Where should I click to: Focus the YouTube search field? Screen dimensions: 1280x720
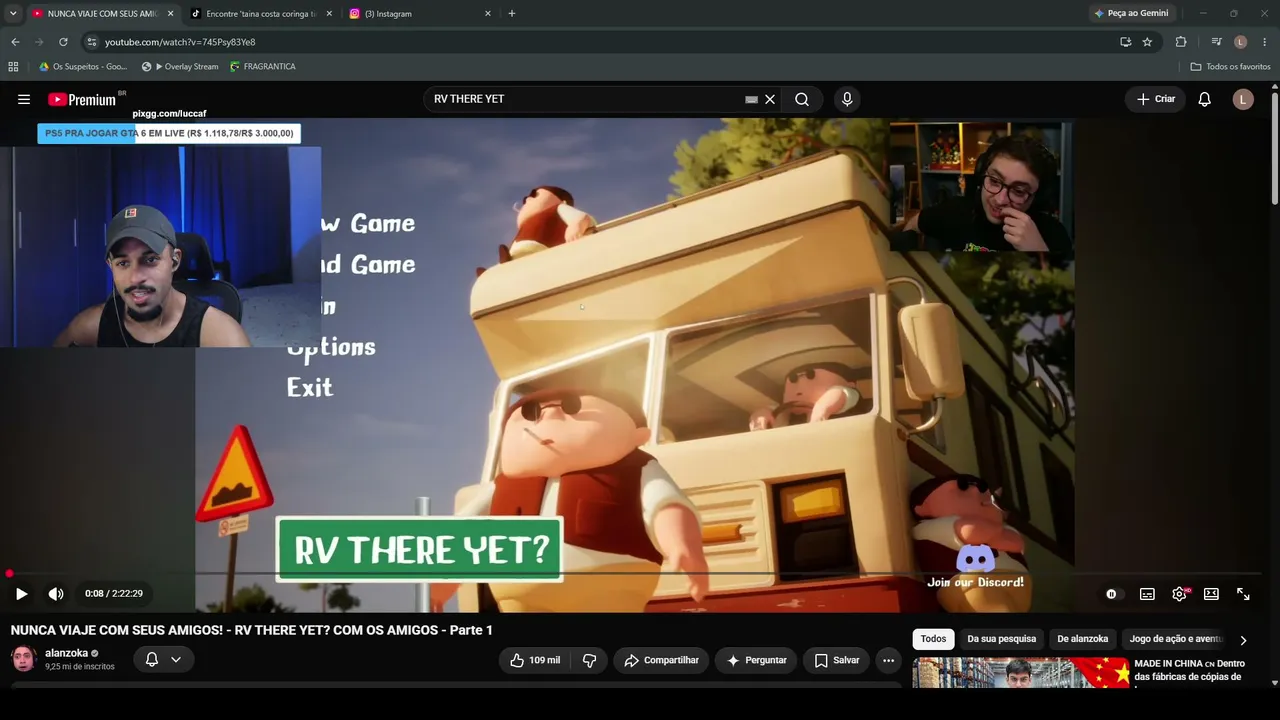585,99
